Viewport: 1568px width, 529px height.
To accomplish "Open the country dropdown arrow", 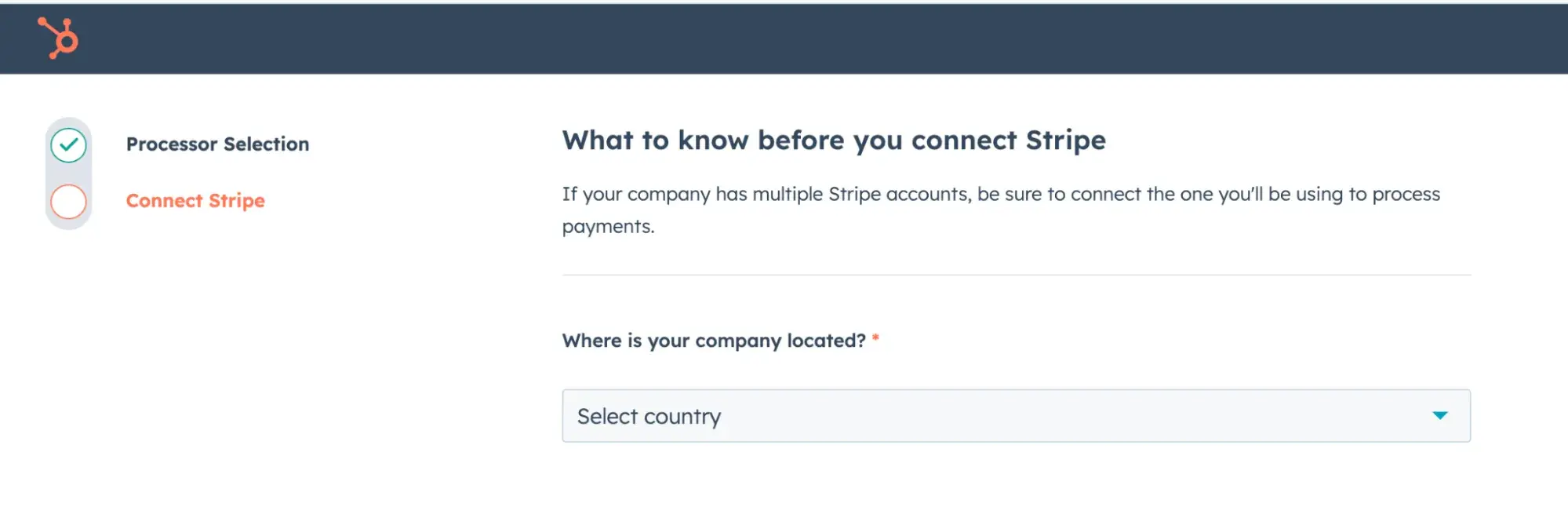I will click(1439, 415).
